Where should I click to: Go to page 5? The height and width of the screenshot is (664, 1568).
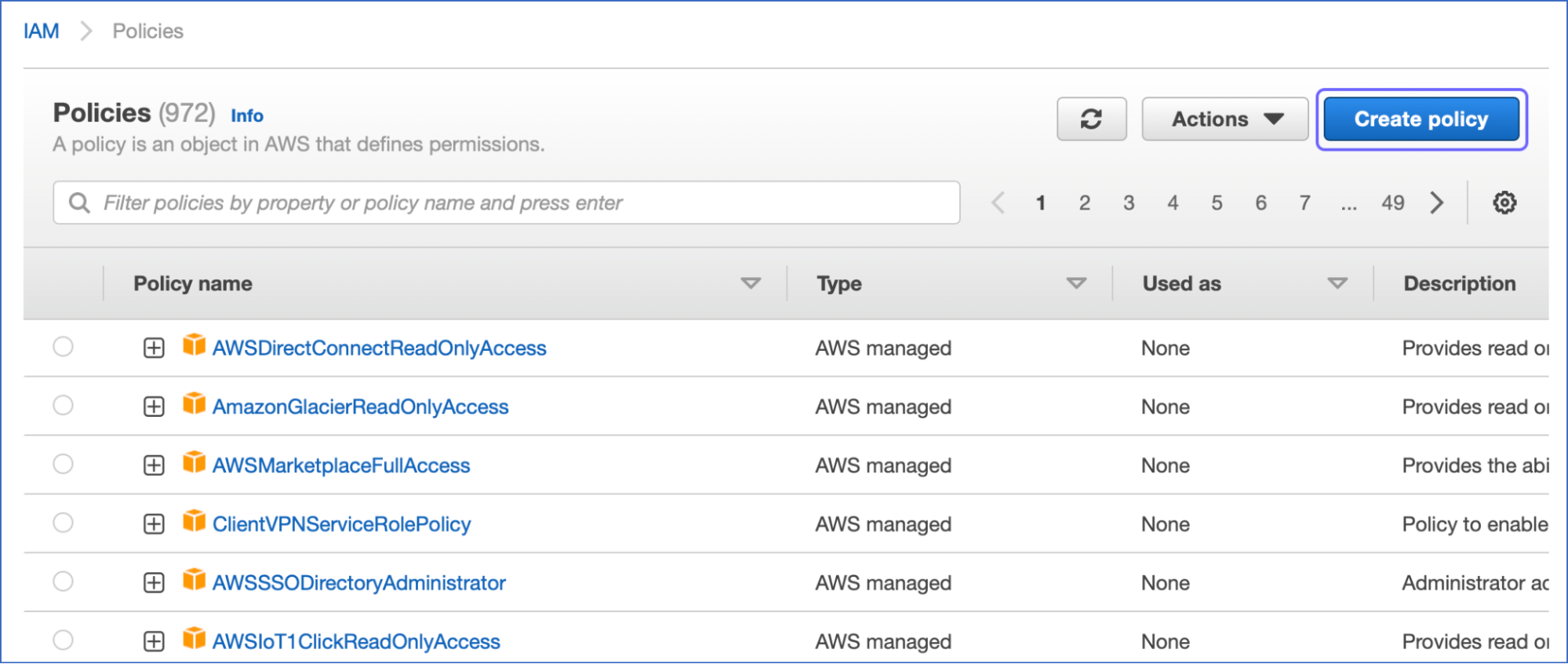click(x=1217, y=203)
